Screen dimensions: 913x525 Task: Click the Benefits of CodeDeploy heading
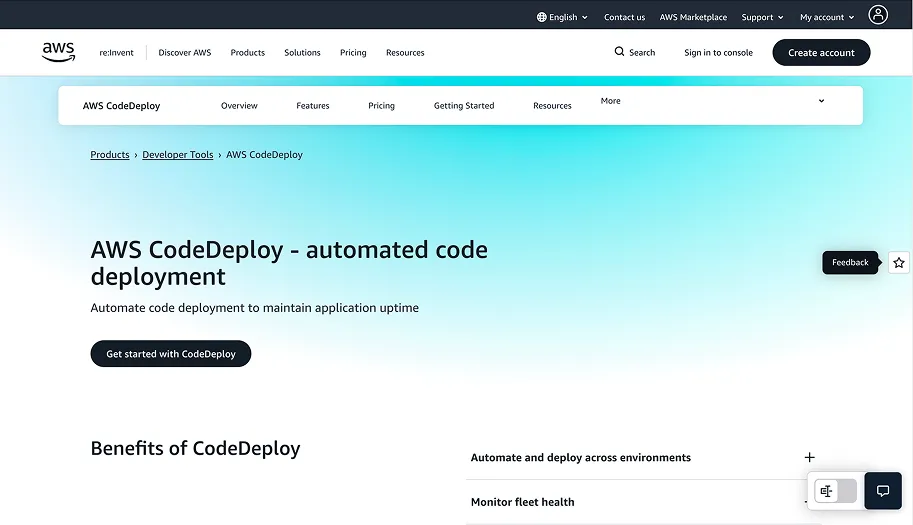[x=195, y=448]
